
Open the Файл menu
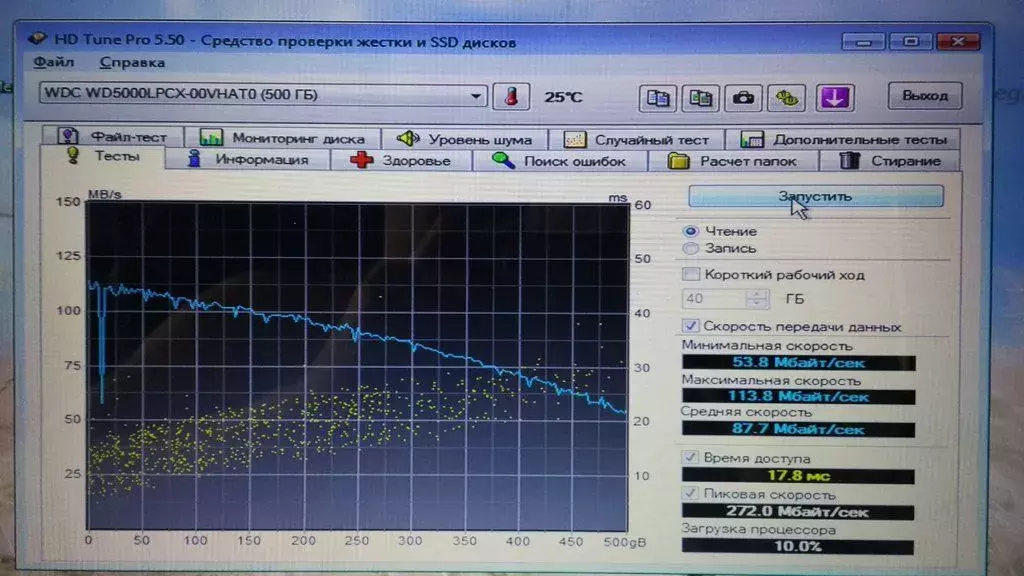pos(53,63)
